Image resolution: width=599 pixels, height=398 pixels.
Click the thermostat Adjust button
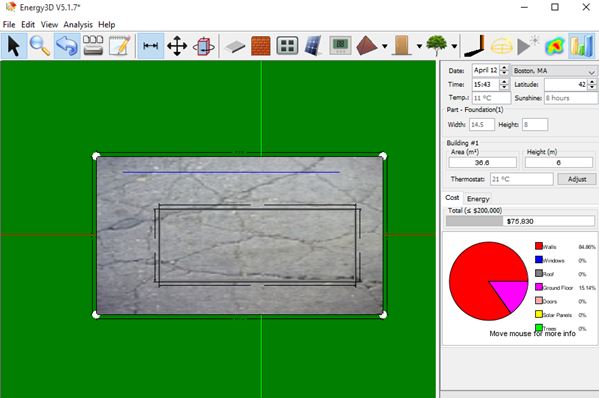click(577, 179)
